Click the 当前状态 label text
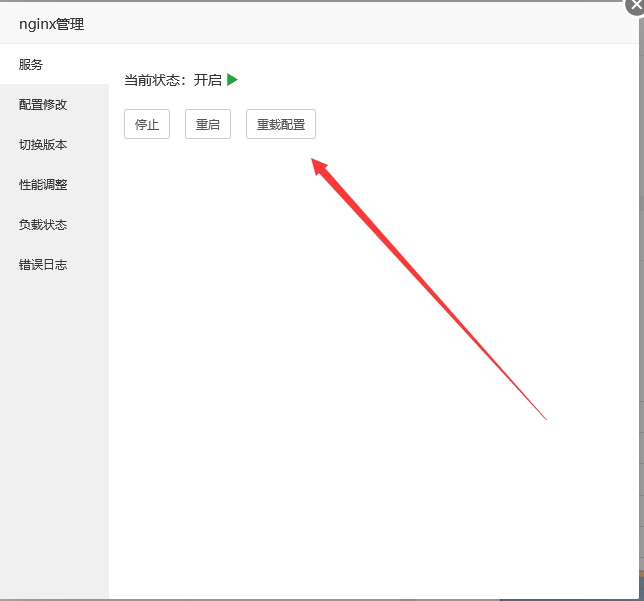The image size is (644, 601). 154,80
